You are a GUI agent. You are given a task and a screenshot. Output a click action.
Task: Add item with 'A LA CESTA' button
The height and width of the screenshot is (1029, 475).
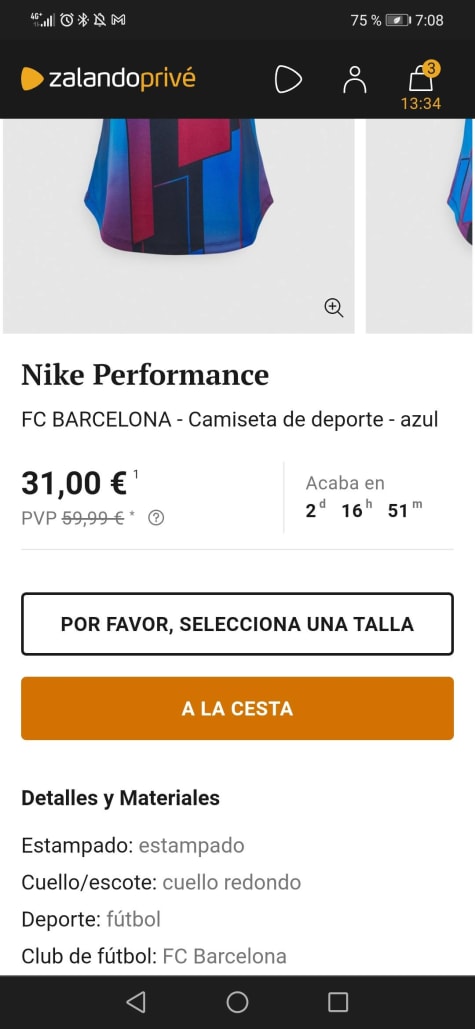(x=238, y=709)
